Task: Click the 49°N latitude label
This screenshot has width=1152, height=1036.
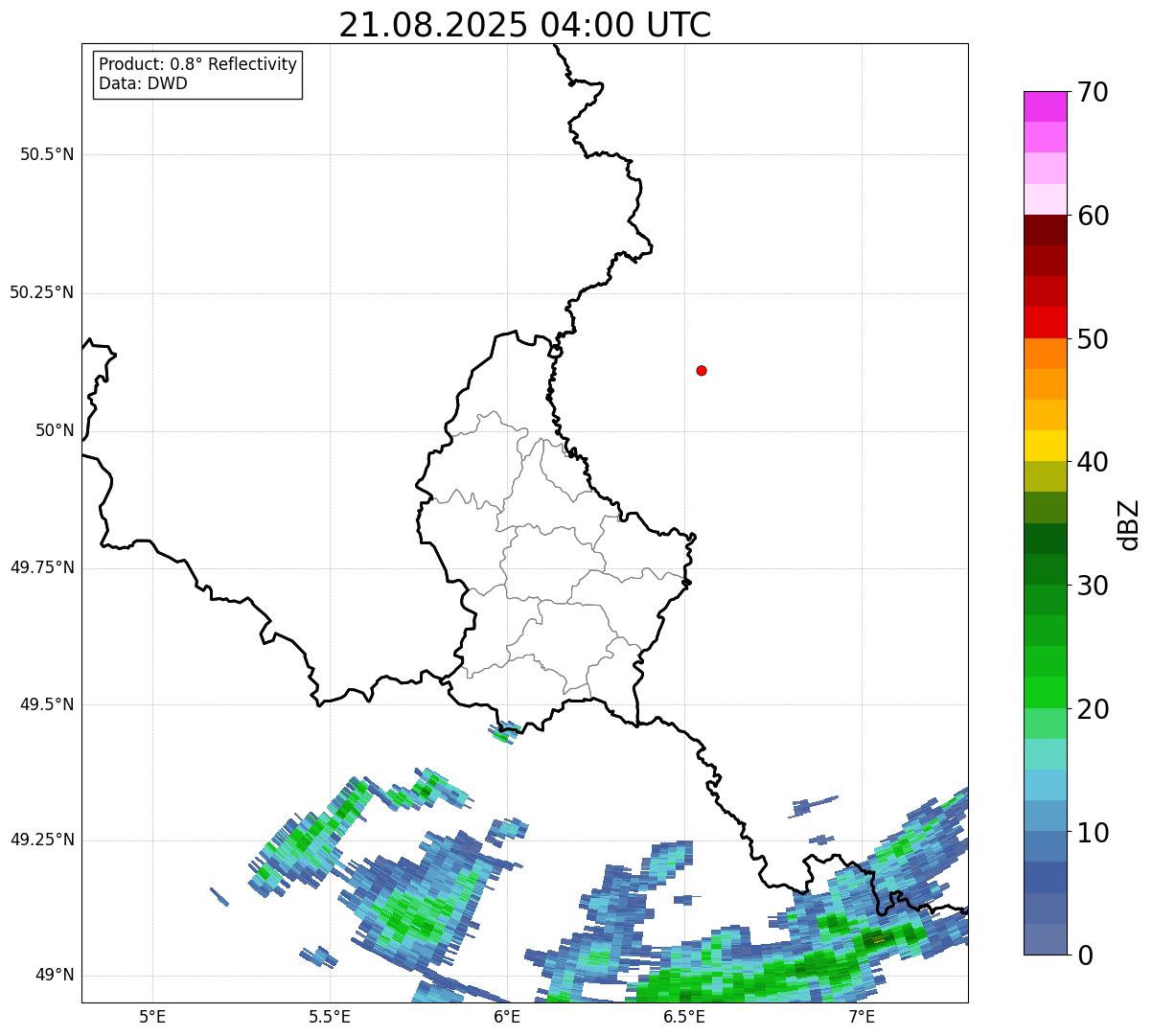Action: coord(55,975)
